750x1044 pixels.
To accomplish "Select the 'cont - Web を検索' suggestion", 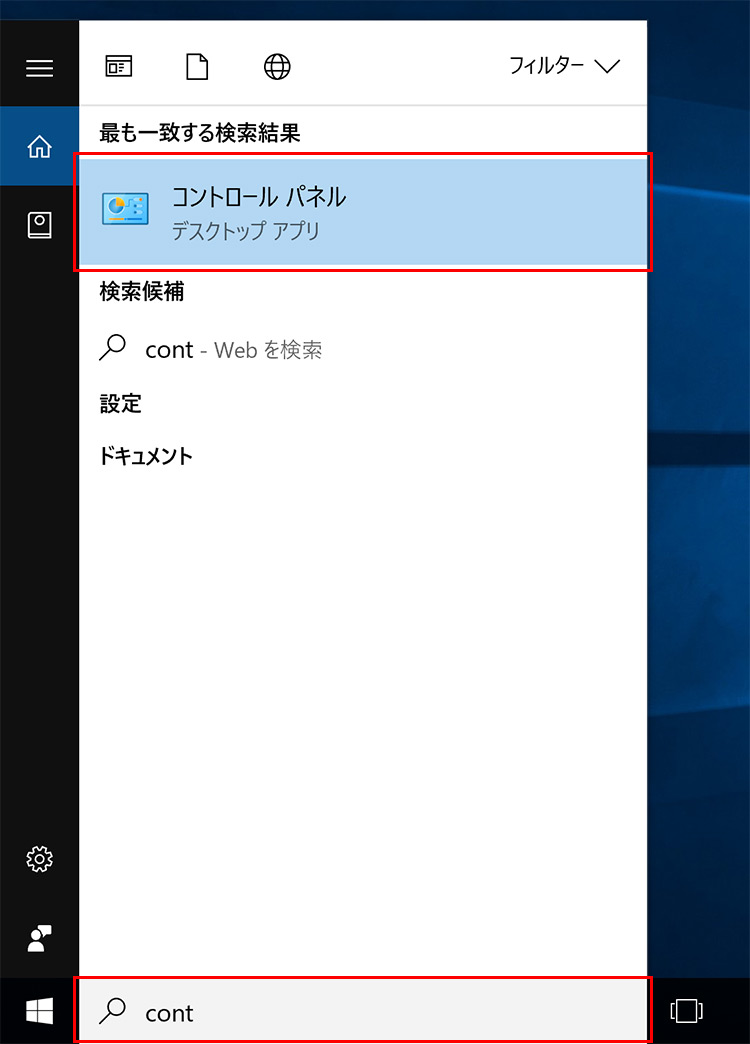I will pos(234,349).
